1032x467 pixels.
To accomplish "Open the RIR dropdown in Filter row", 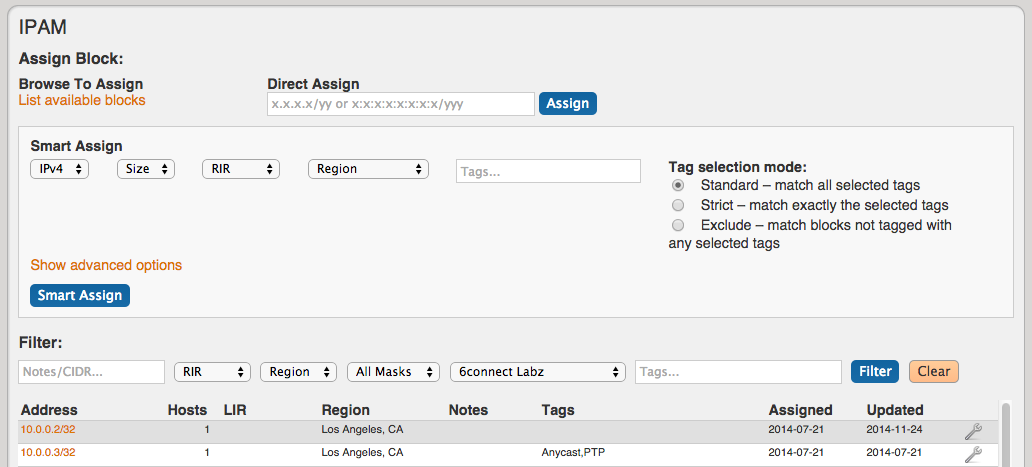I will coord(212,372).
